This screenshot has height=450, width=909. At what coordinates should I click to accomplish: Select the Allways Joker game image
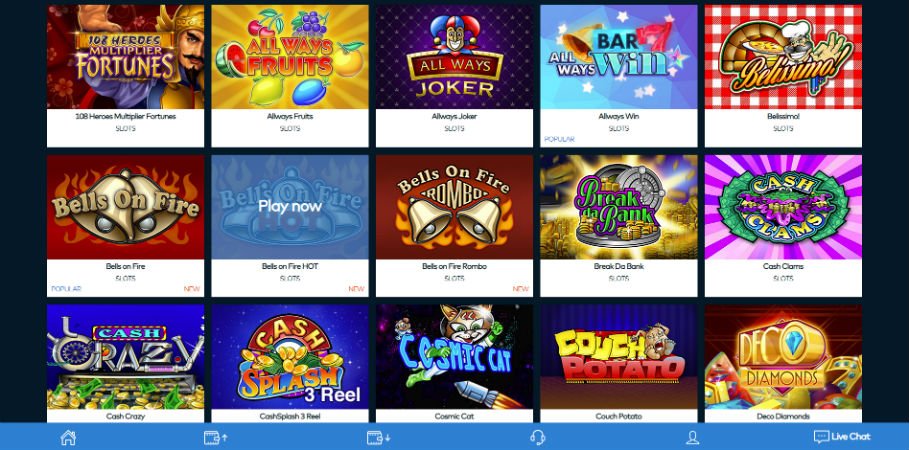point(454,57)
